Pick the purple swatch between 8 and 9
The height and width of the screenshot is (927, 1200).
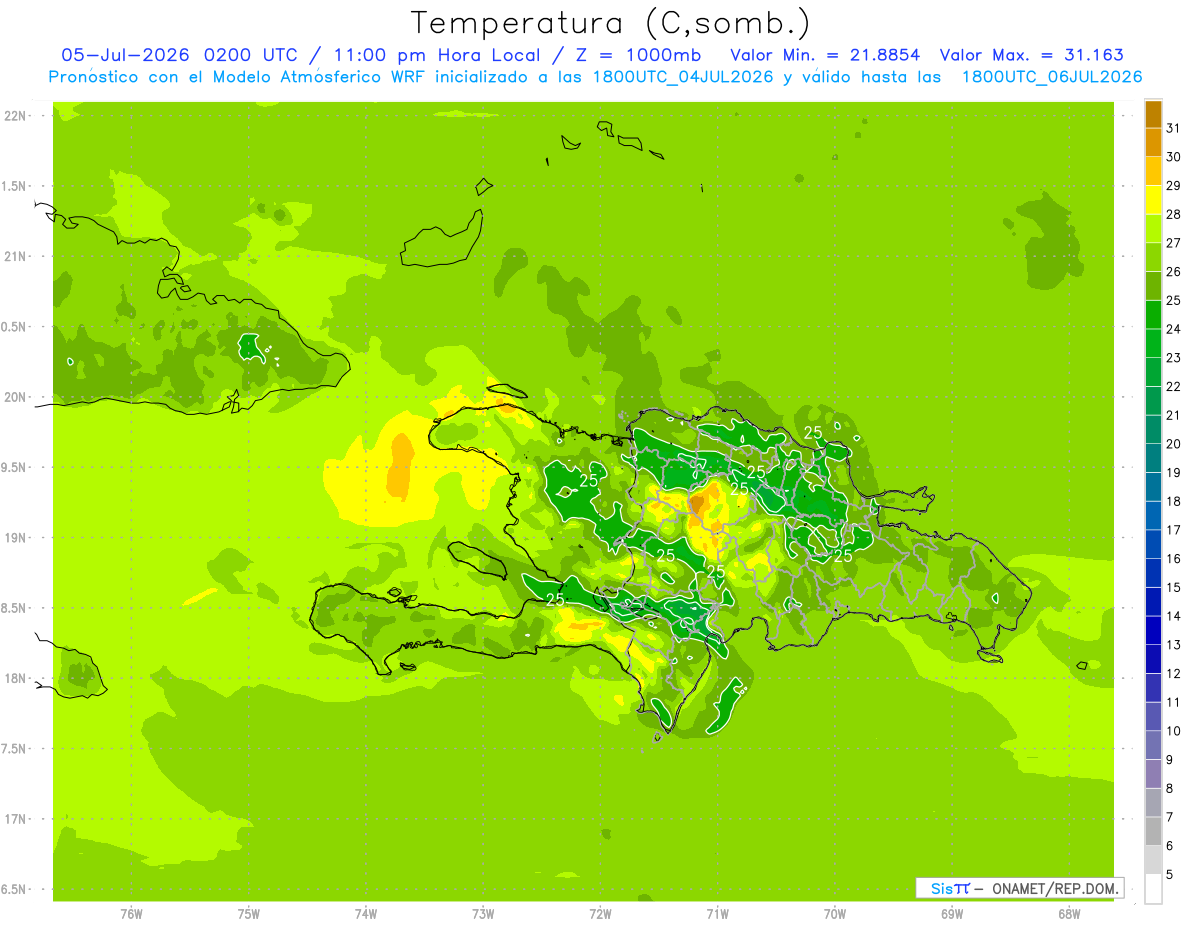[x=1153, y=773]
